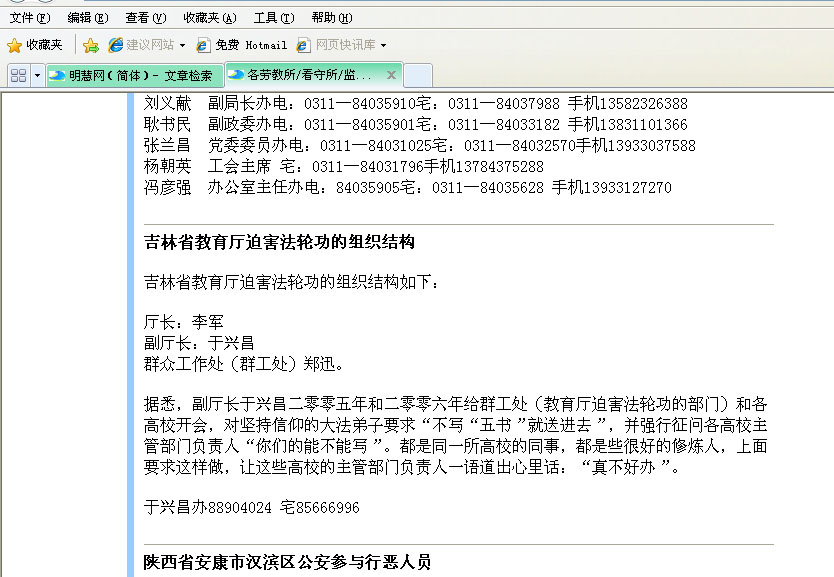Open the 收藏夹 menu in menu bar

click(x=210, y=18)
